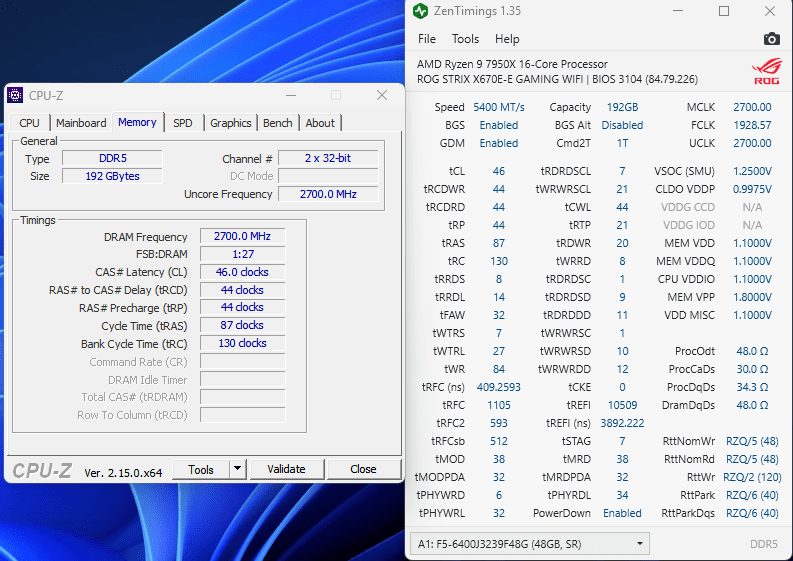Close the ZenTimings window
The height and width of the screenshot is (561, 793).
pos(770,11)
